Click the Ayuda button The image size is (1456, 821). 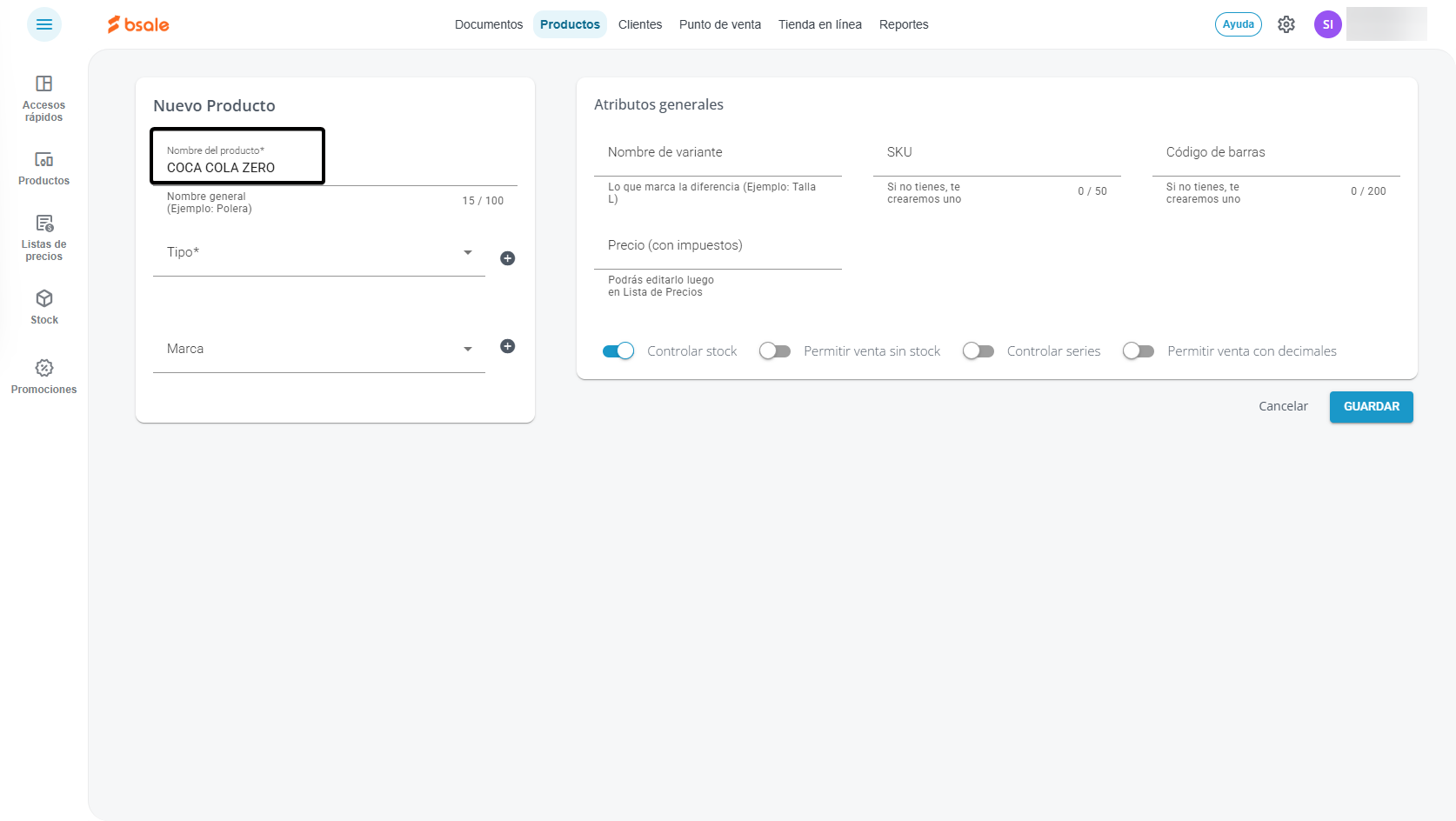coord(1239,24)
